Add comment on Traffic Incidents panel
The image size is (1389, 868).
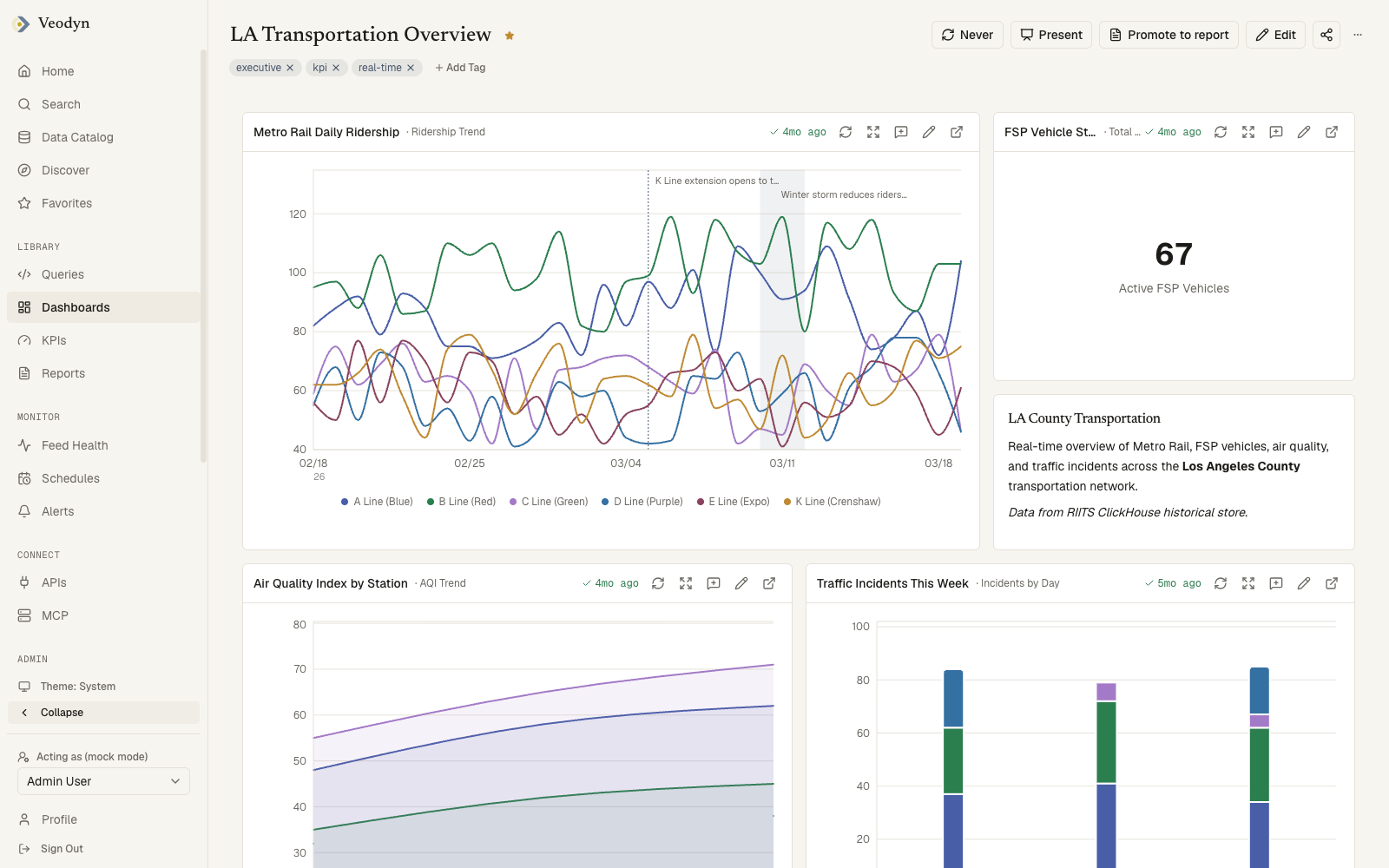[1276, 583]
